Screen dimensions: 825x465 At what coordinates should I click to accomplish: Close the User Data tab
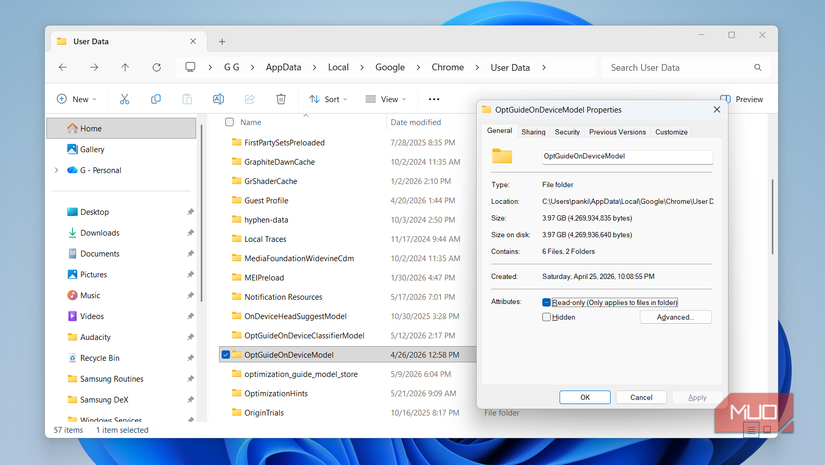pyautogui.click(x=193, y=41)
